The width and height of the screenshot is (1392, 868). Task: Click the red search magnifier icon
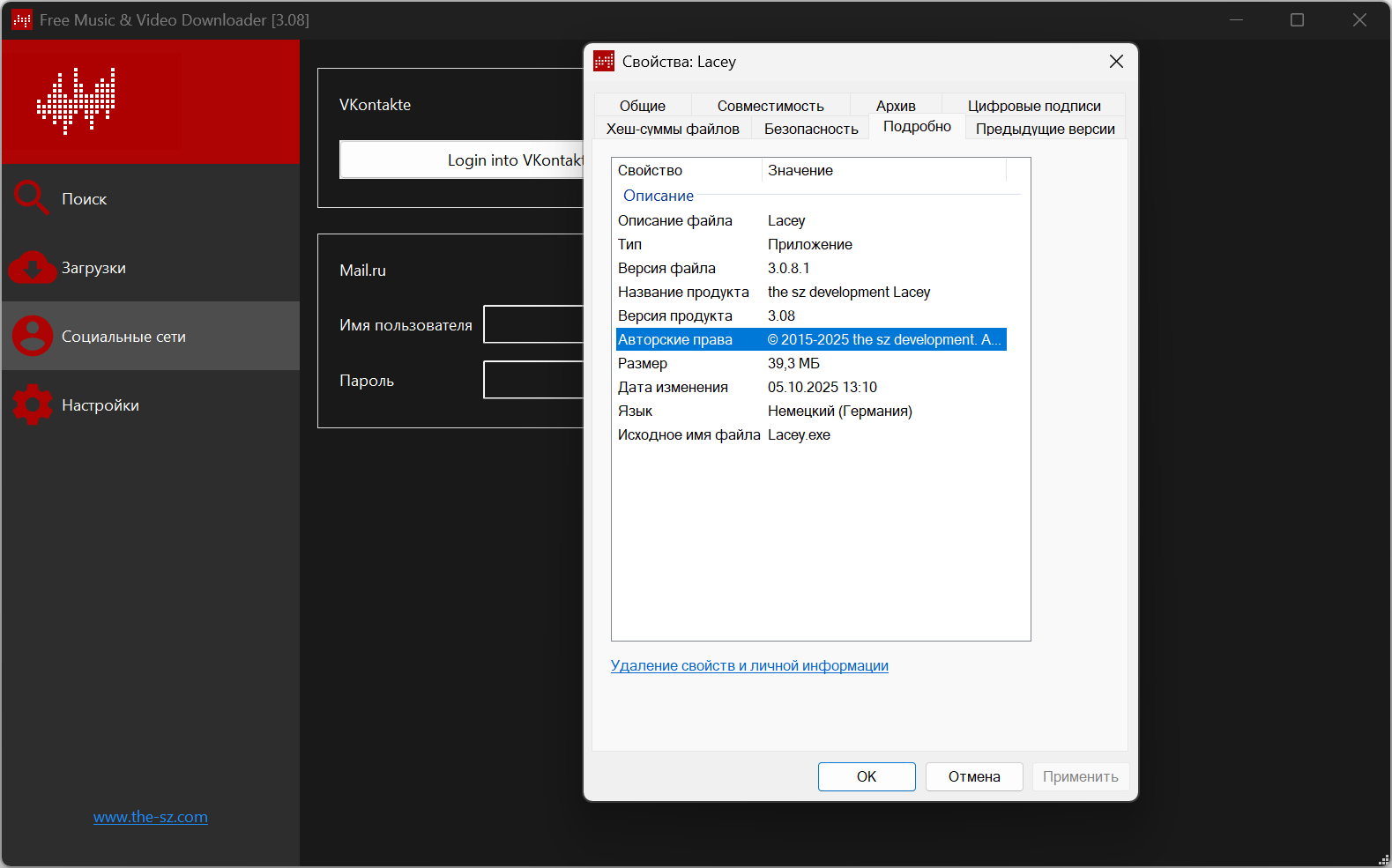pyautogui.click(x=31, y=198)
